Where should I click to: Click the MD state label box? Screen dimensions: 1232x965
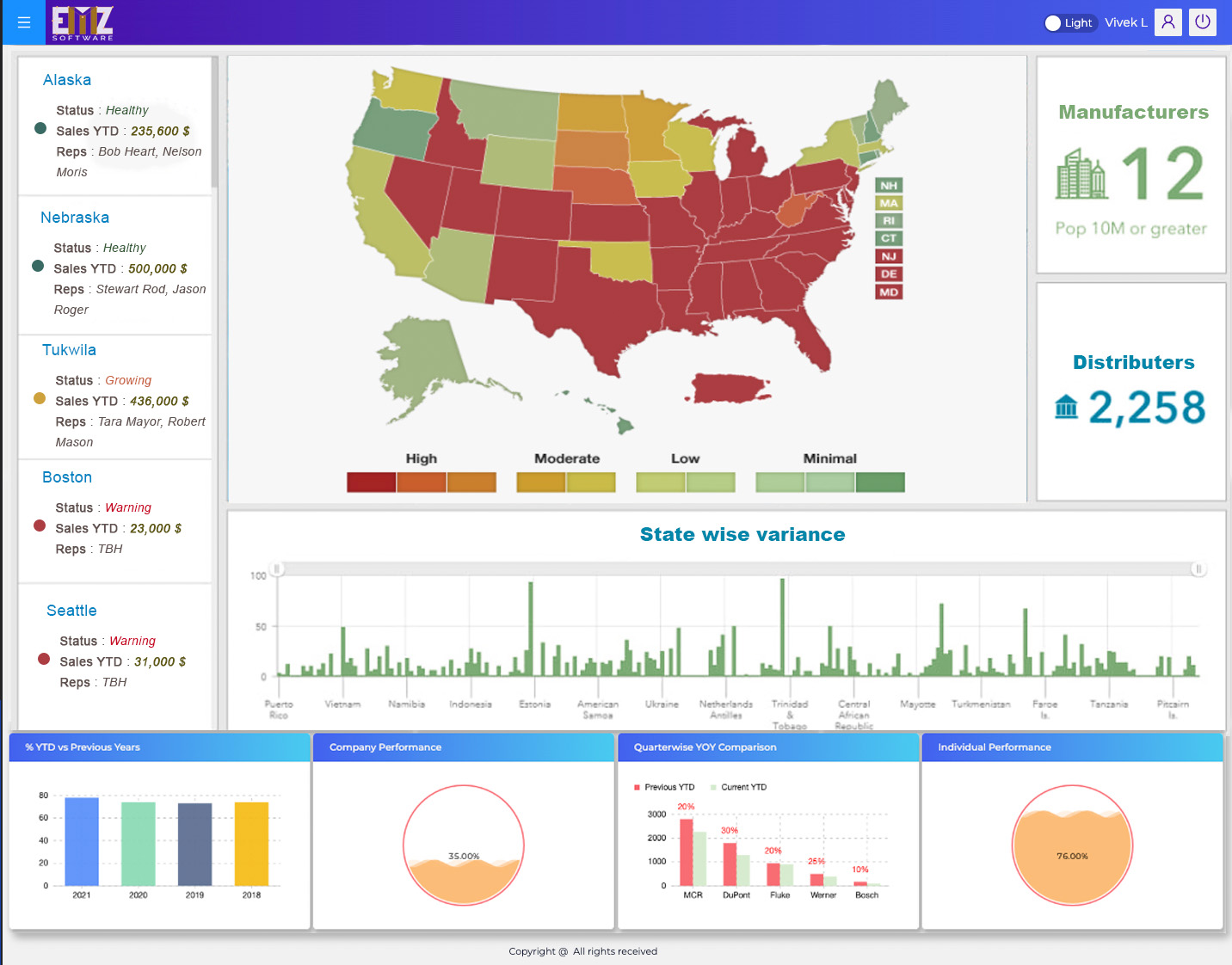pos(889,292)
